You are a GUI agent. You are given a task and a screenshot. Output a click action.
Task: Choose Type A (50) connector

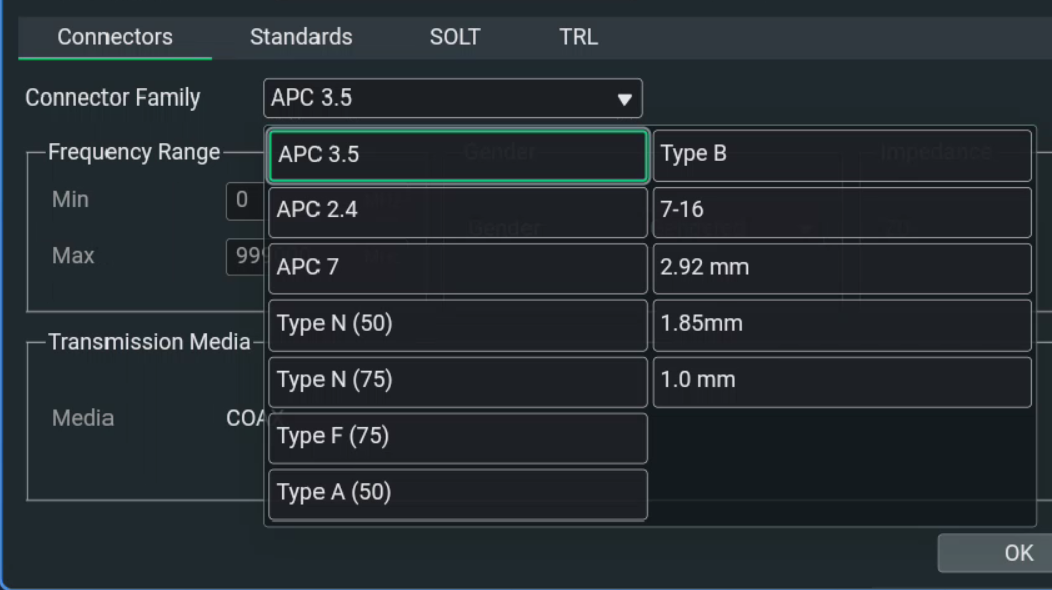(x=458, y=494)
